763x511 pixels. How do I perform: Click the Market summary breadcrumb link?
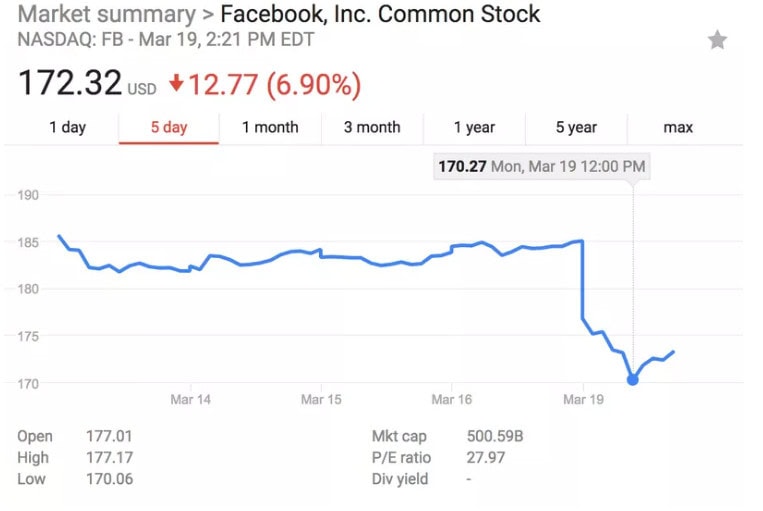[x=106, y=15]
